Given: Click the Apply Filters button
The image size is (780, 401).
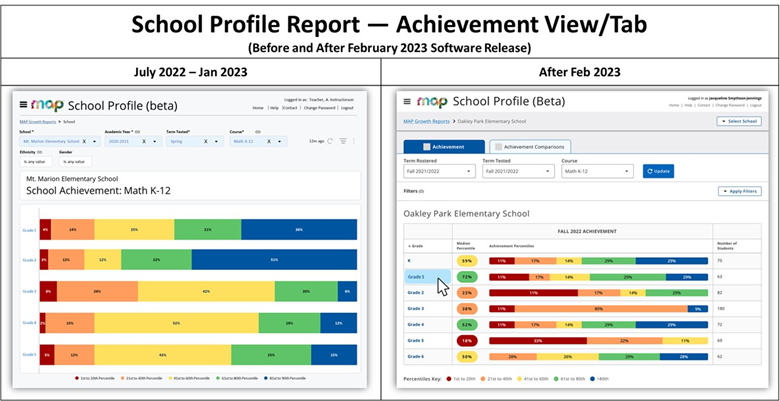Looking at the screenshot, I should [x=738, y=190].
